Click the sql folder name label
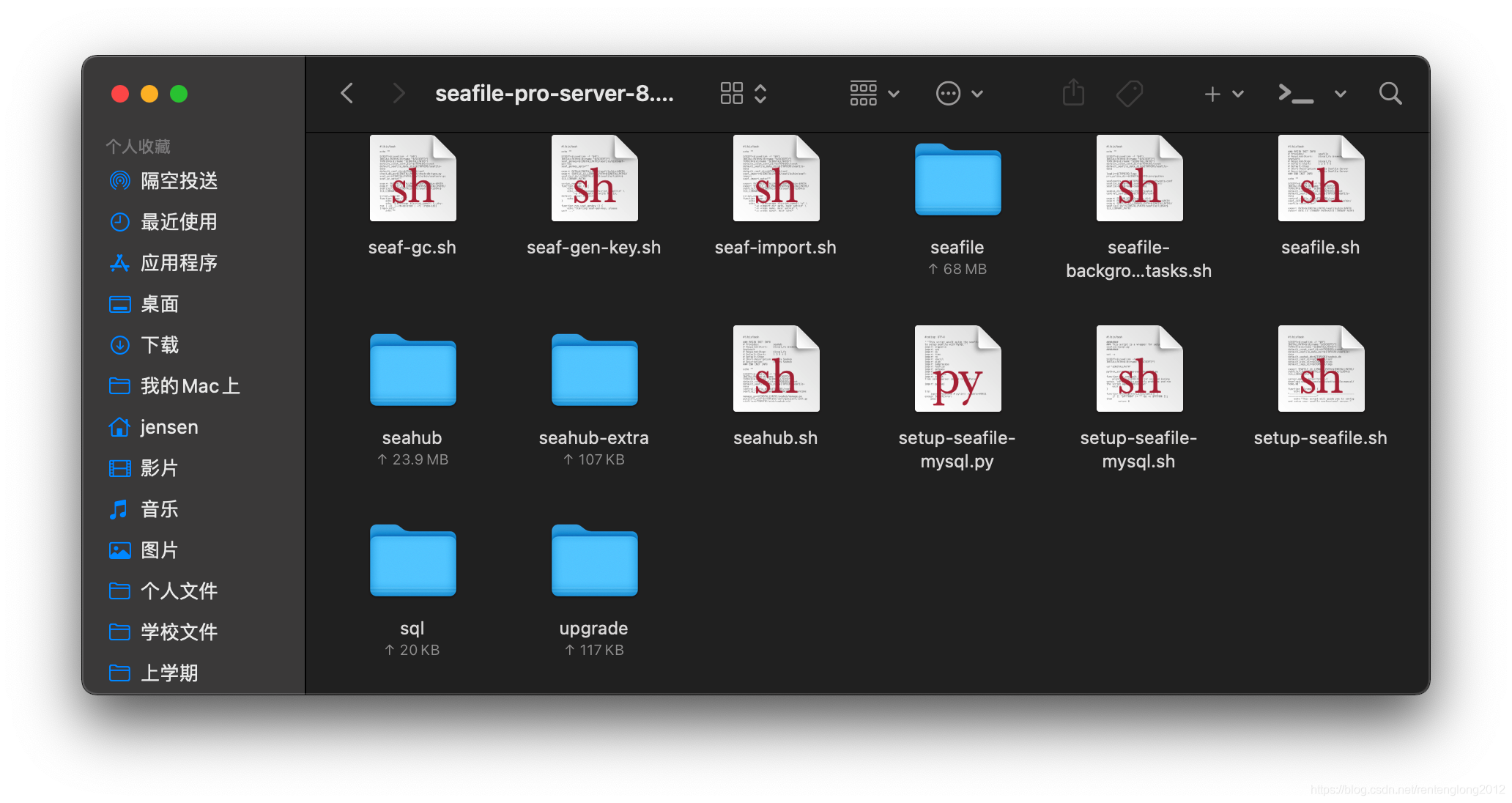The width and height of the screenshot is (1512, 803). click(x=412, y=629)
